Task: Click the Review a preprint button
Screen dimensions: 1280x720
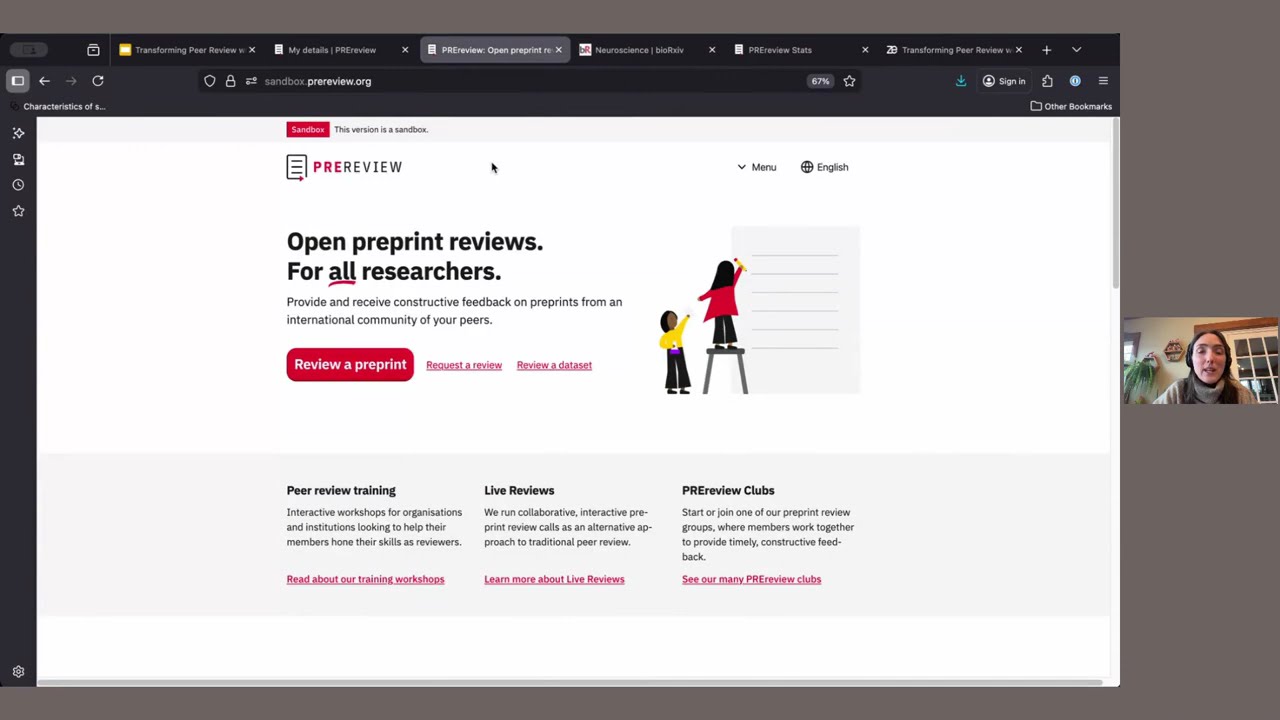Action: (x=350, y=365)
